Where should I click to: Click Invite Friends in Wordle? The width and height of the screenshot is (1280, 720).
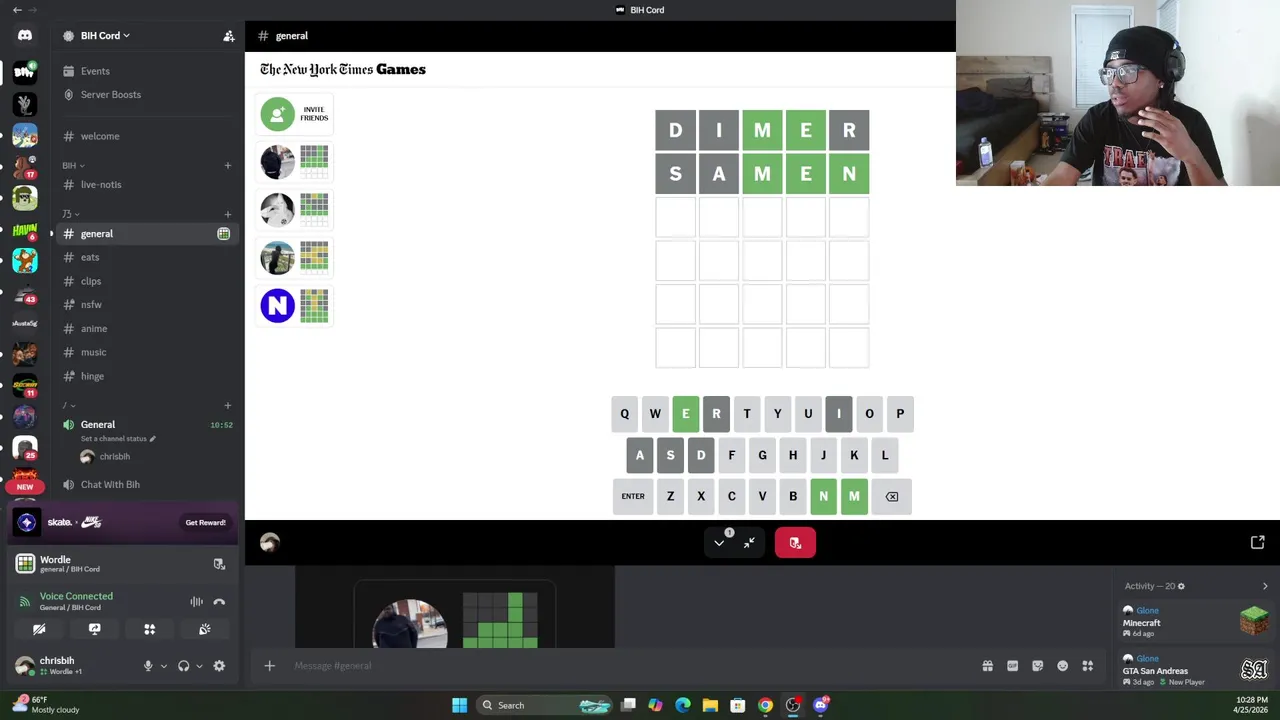pyautogui.click(x=295, y=114)
